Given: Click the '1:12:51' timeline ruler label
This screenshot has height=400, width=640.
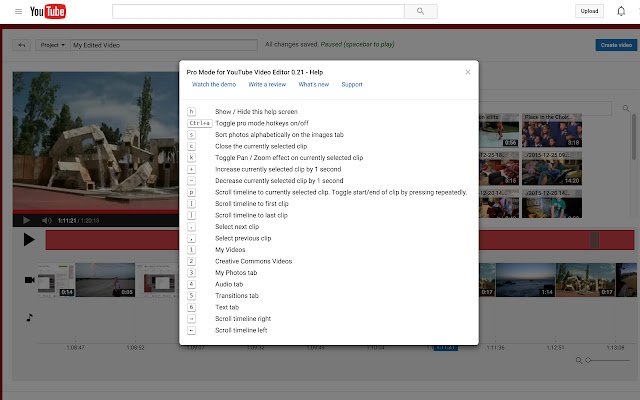Looking at the screenshot, I should tap(556, 348).
